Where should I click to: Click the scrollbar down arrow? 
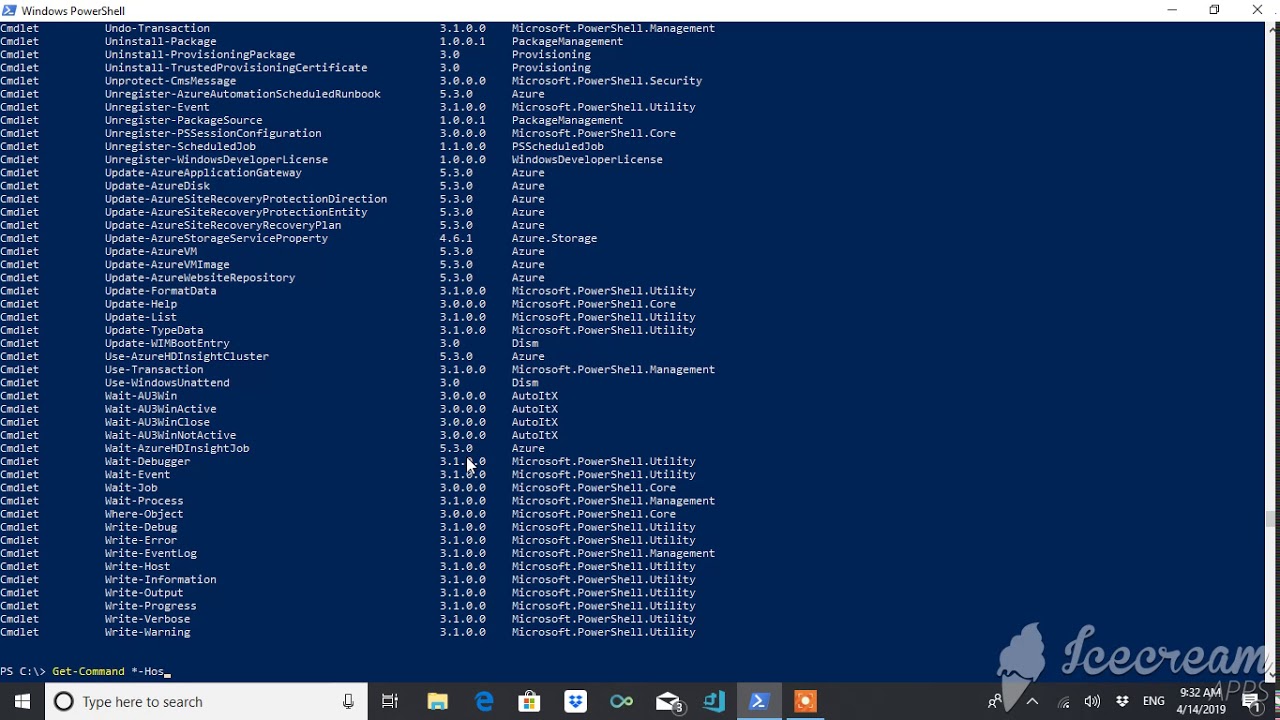1272,676
